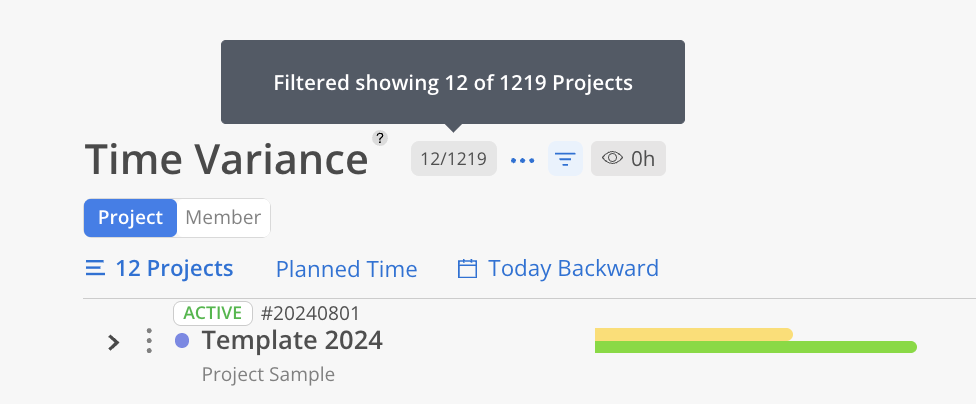Click the green actual time bar
The height and width of the screenshot is (404, 976).
point(755,347)
